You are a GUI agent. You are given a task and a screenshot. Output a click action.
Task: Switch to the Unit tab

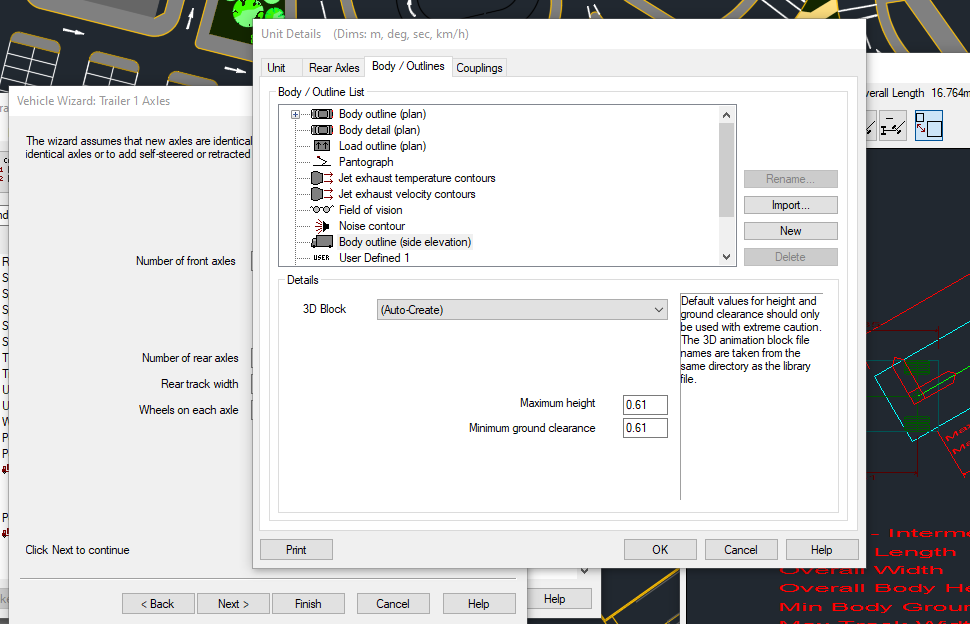pyautogui.click(x=276, y=68)
